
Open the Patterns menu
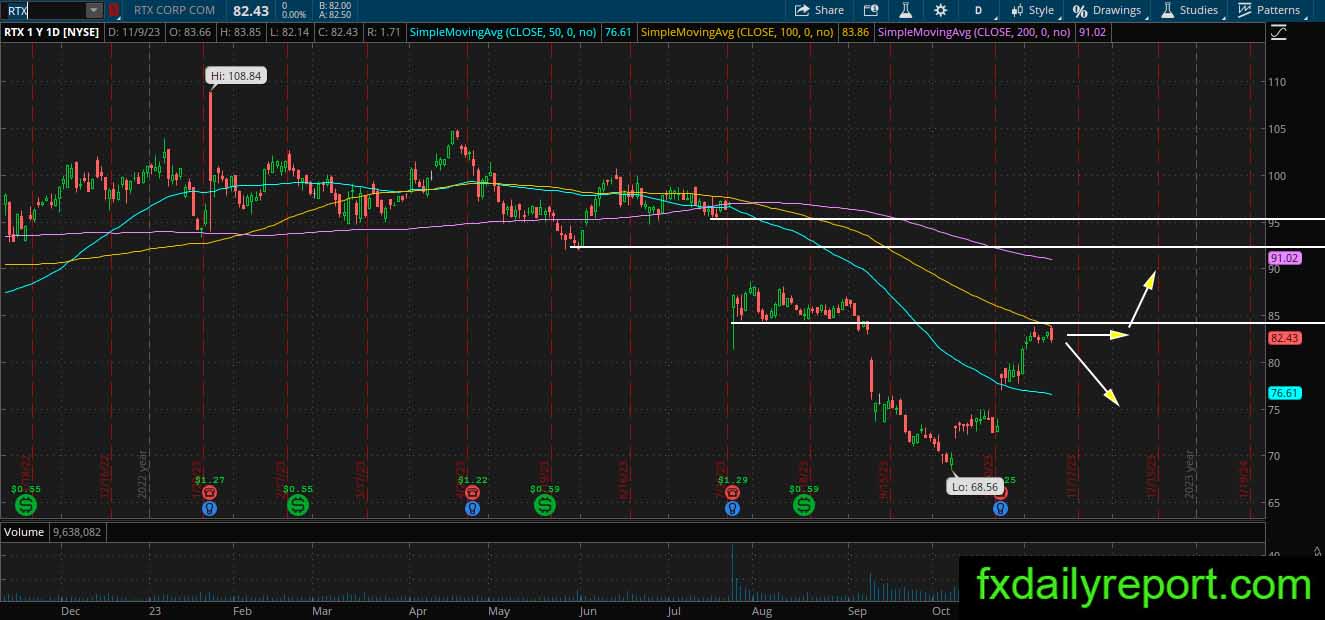[1269, 10]
